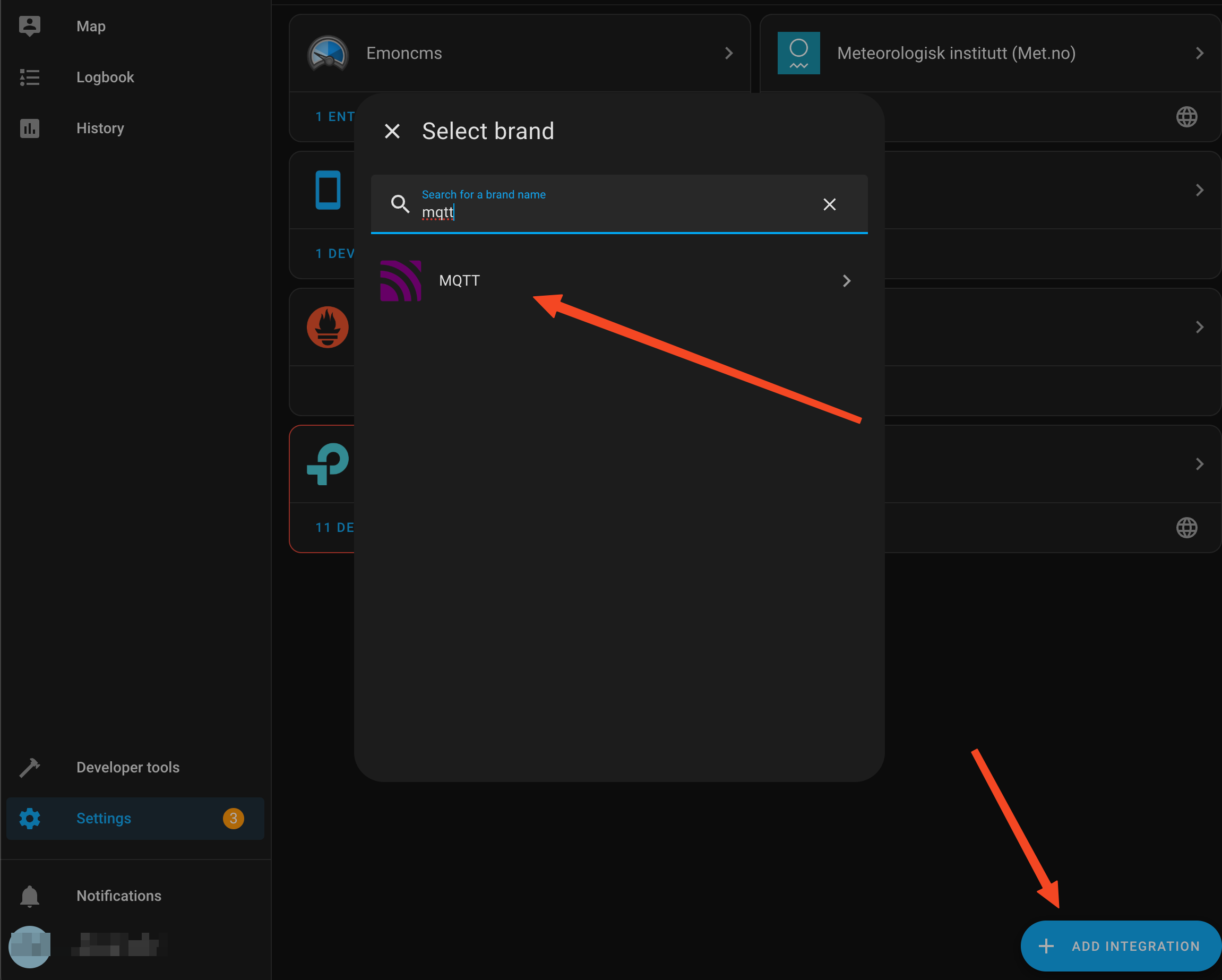The width and height of the screenshot is (1222, 980).
Task: Open Developer tools hammer icon
Action: pos(30,768)
